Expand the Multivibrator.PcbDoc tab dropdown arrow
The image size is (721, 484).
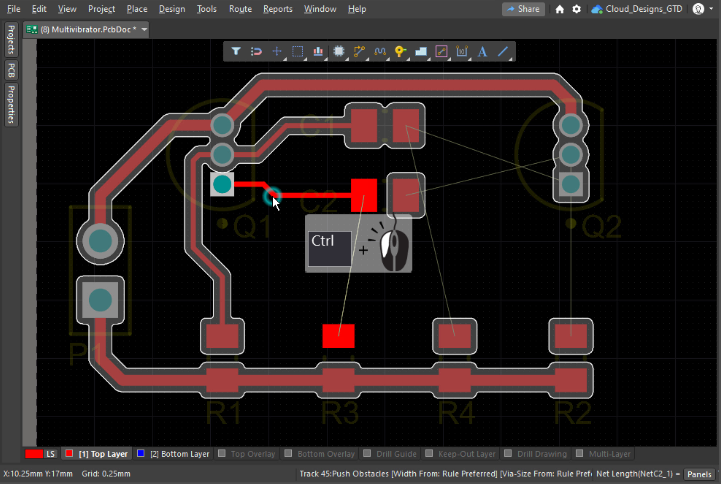(145, 30)
